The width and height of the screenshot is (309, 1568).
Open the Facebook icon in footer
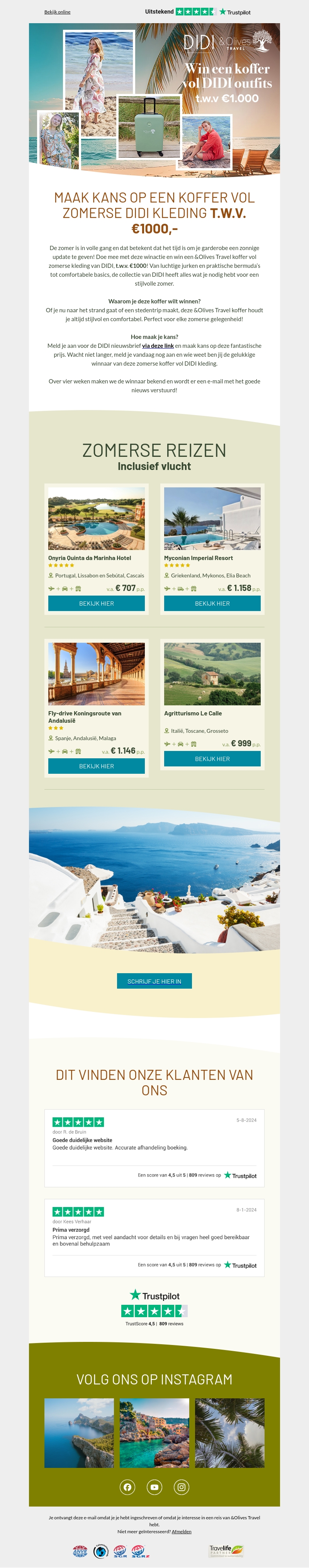coord(127,1487)
